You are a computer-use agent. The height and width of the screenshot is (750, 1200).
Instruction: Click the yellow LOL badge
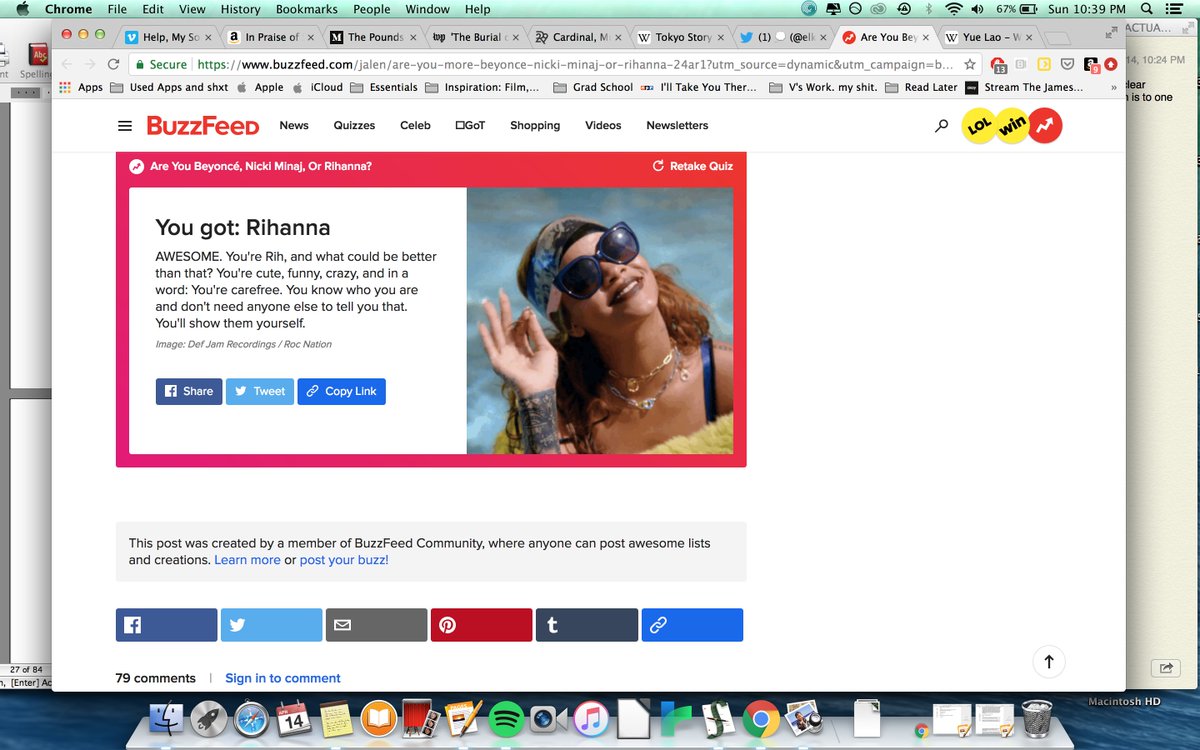click(979, 126)
